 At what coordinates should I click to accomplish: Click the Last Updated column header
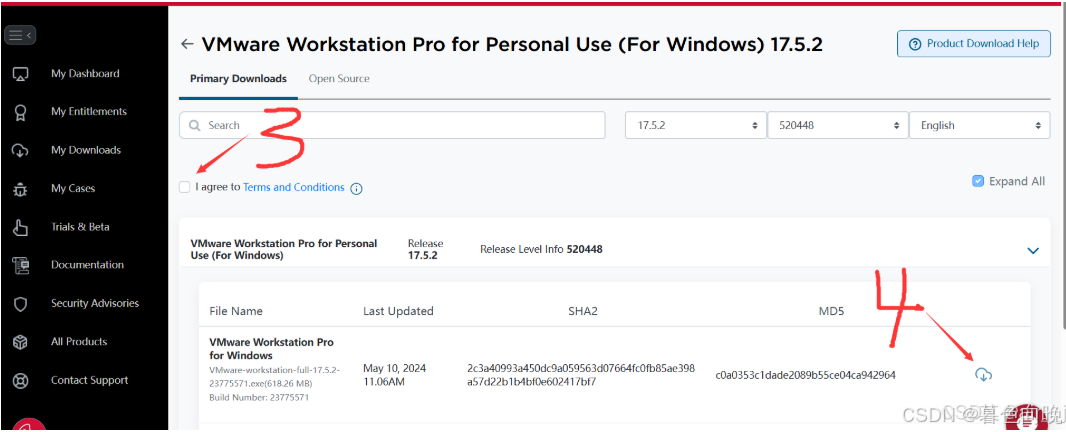pyautogui.click(x=398, y=311)
